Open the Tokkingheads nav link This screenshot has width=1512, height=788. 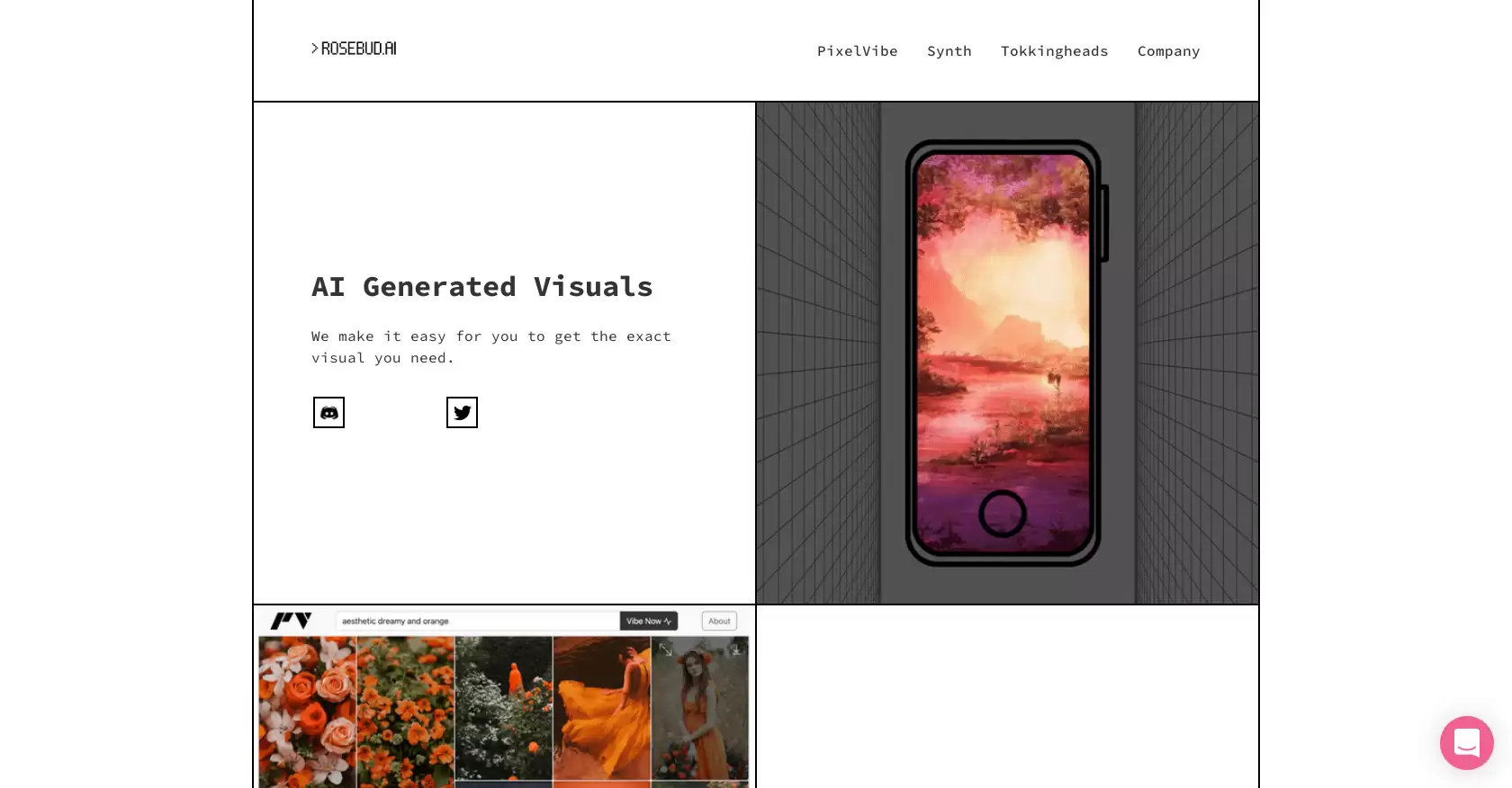(1054, 51)
